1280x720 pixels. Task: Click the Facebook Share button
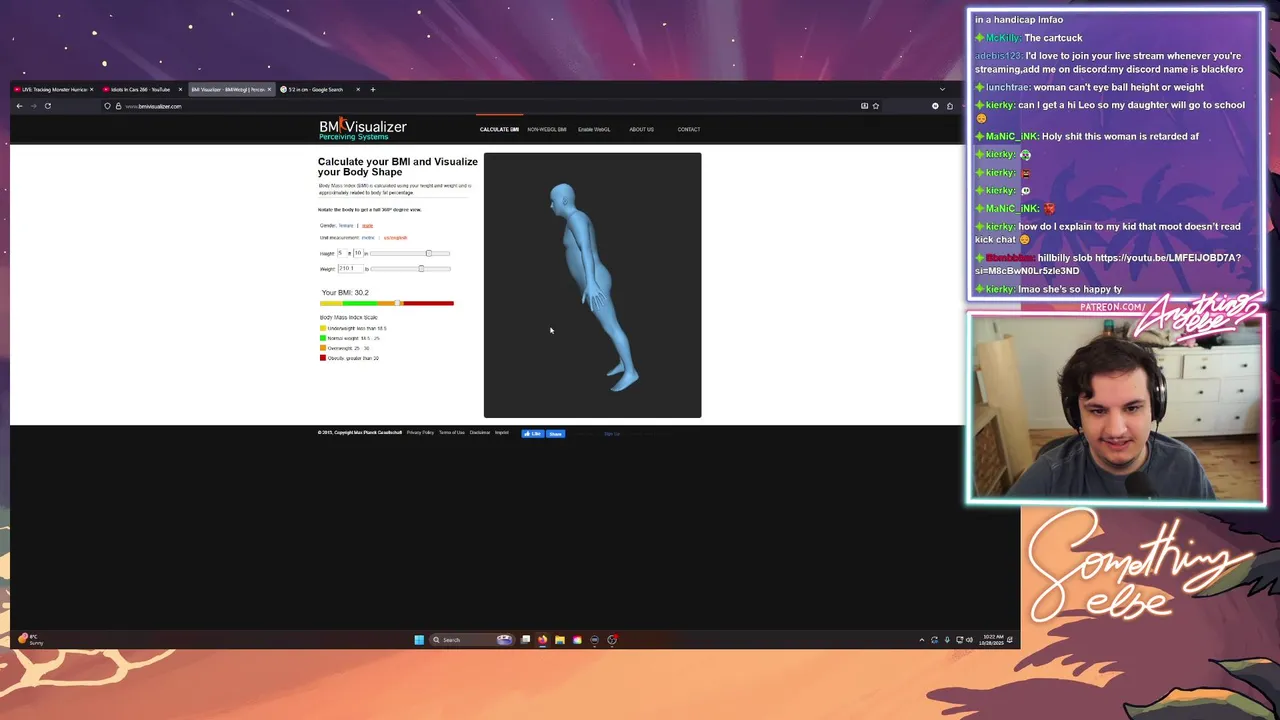pos(555,433)
